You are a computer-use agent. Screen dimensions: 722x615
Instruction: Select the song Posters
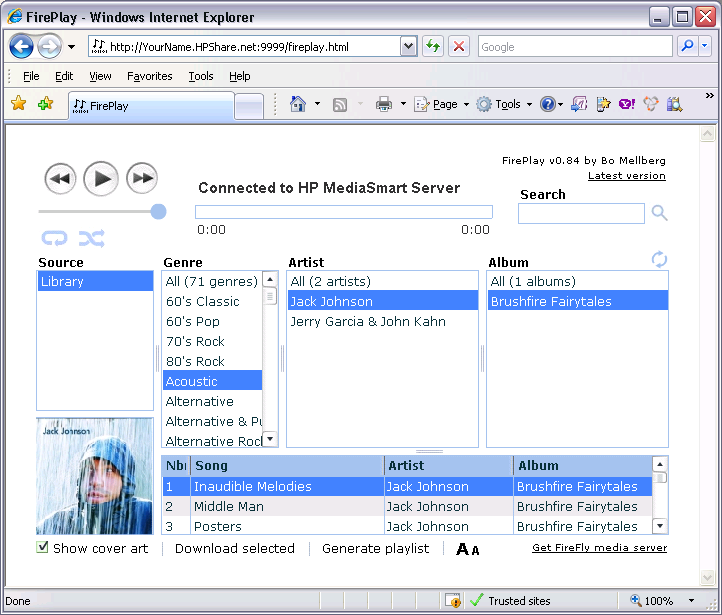(407, 526)
